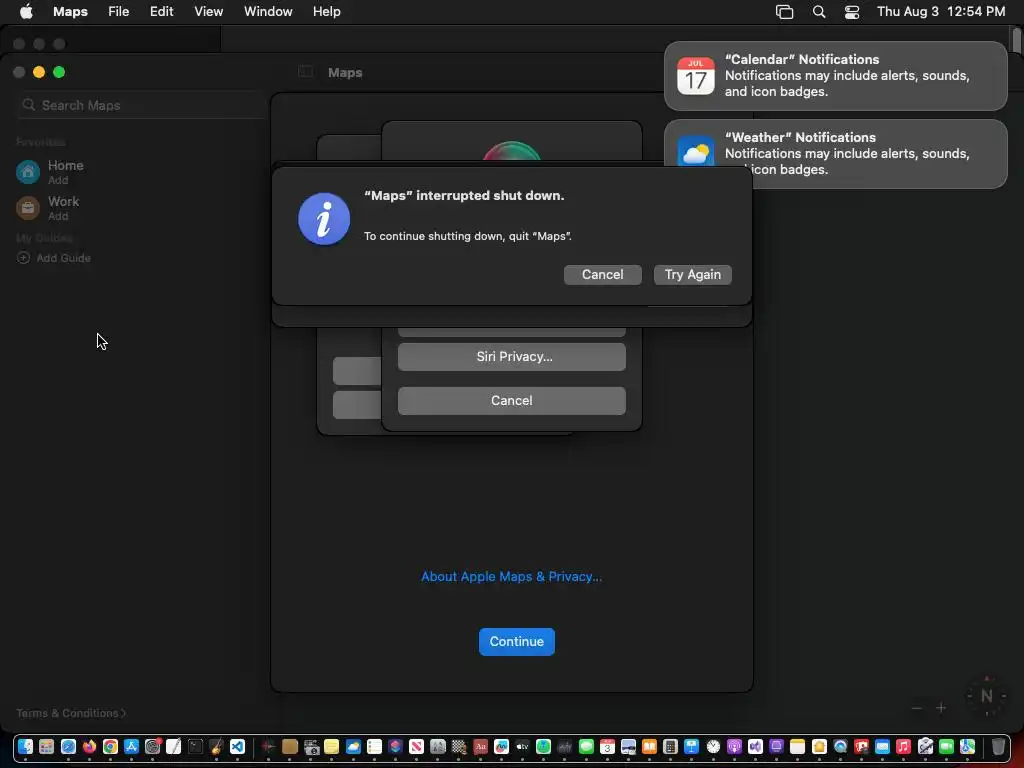Click the compass N control on the map
The height and width of the screenshot is (768, 1024).
tap(986, 696)
